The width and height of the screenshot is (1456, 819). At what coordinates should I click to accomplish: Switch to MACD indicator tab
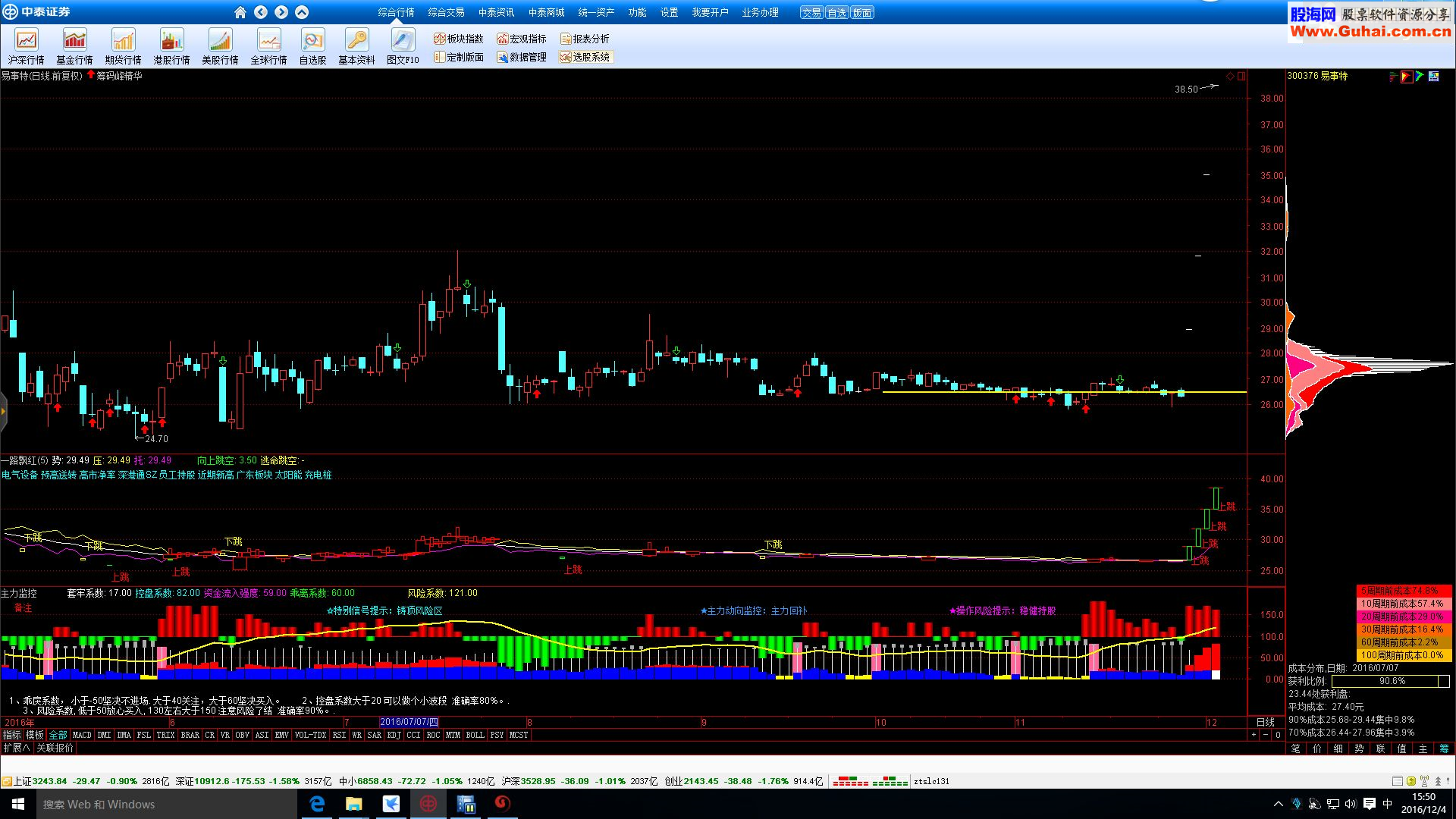(82, 735)
